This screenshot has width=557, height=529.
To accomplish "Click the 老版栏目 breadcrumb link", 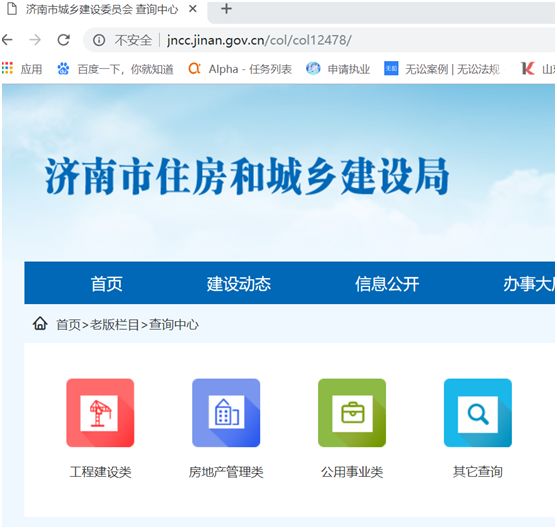I will 114,324.
